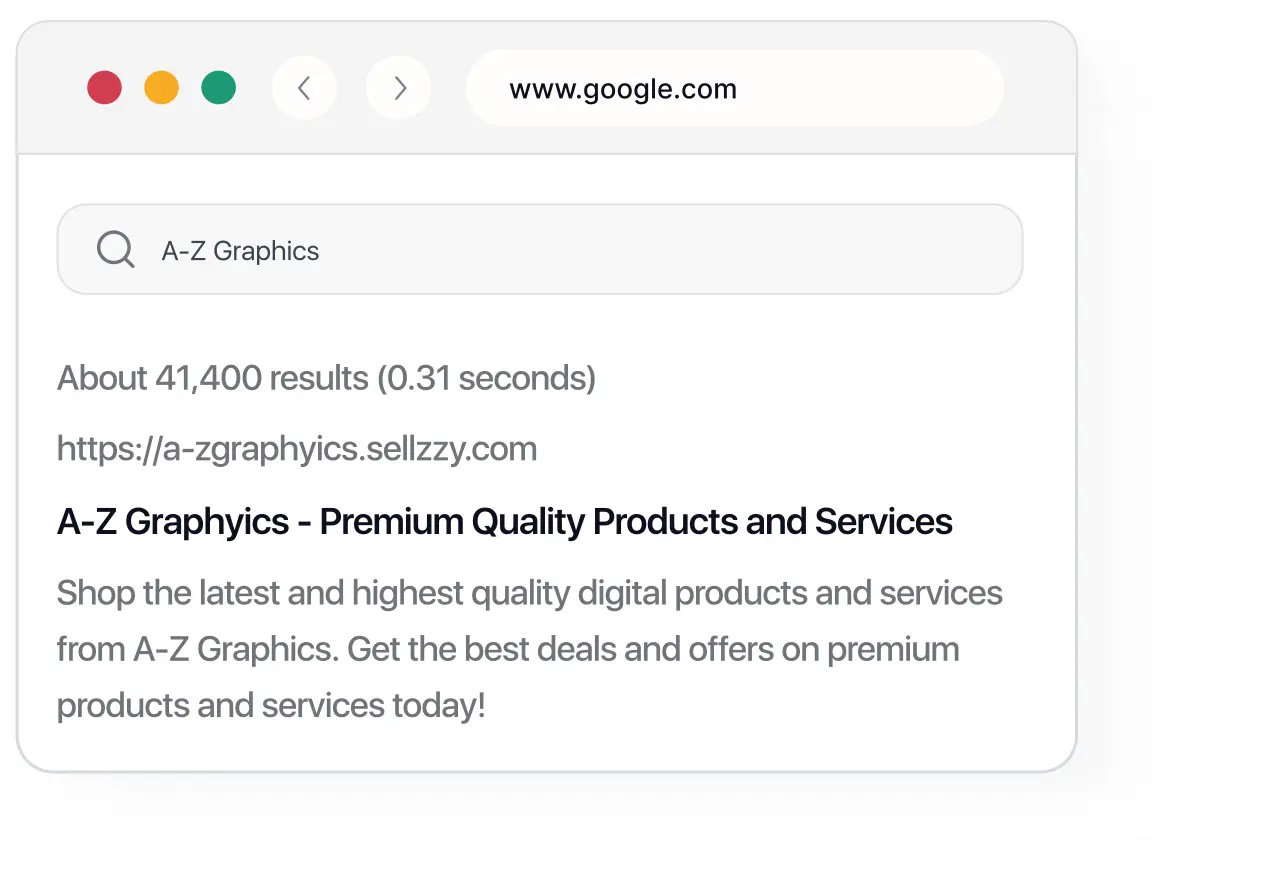The height and width of the screenshot is (896, 1278).
Task: Click the green traffic light window control
Action: click(x=218, y=88)
